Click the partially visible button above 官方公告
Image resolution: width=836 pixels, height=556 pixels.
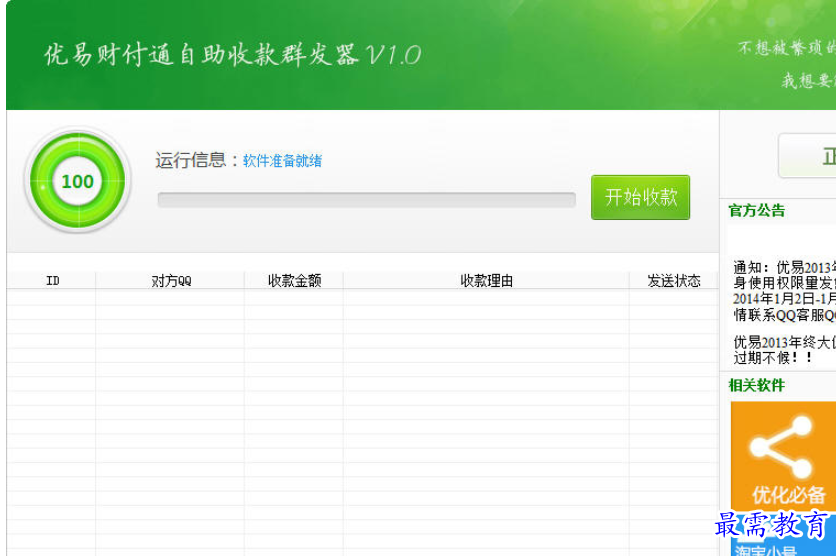pos(807,156)
